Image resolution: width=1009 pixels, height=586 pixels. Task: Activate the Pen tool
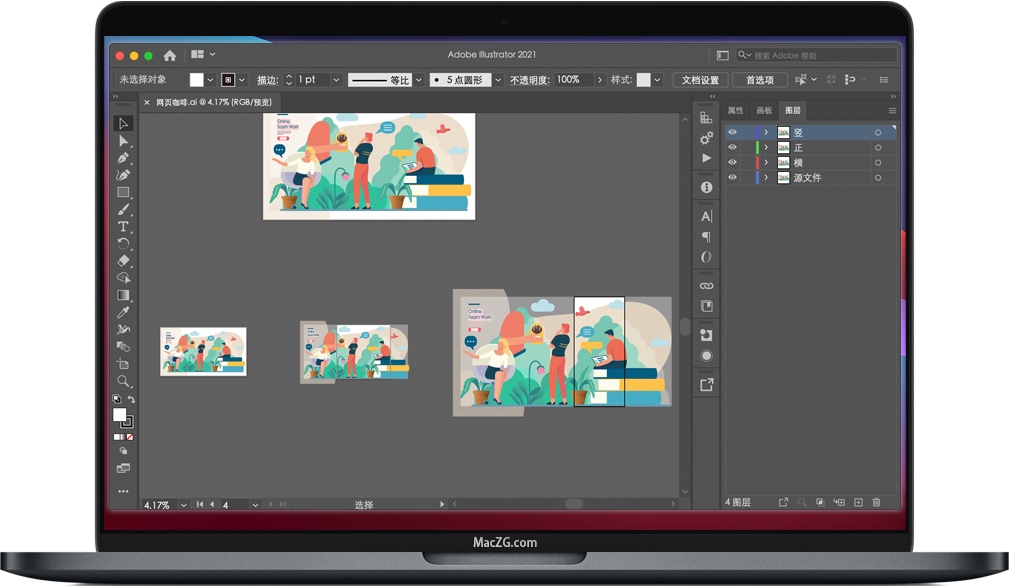[124, 158]
